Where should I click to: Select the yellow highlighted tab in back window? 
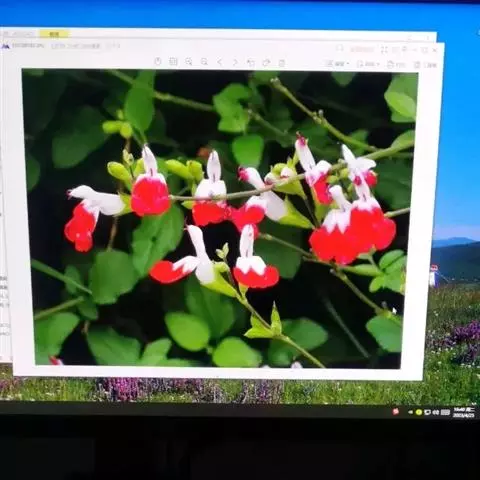click(54, 34)
